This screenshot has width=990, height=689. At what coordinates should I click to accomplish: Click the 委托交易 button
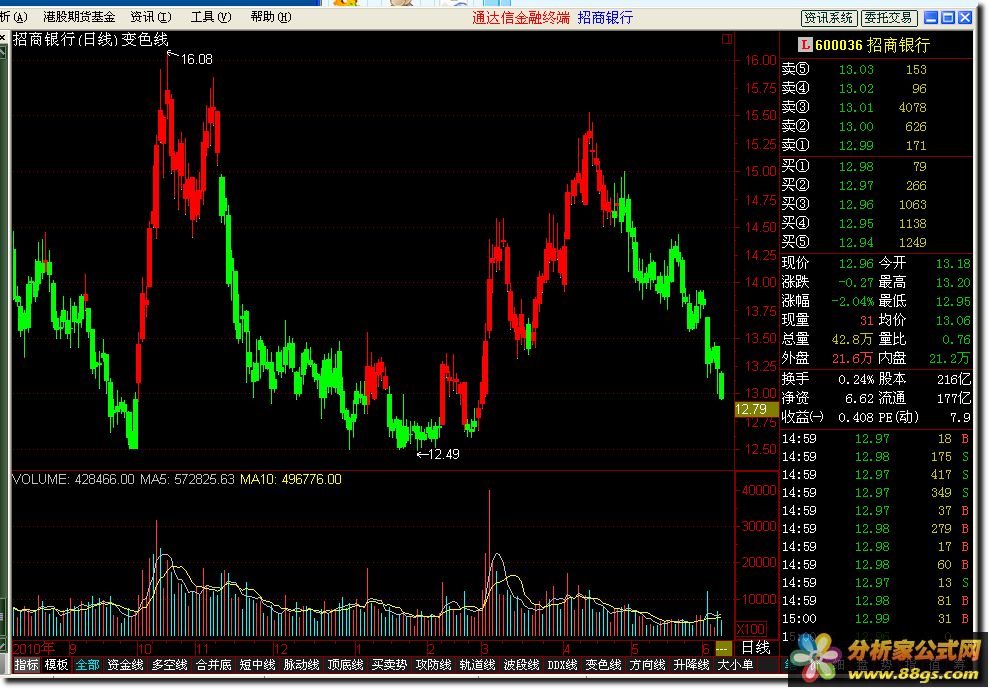(888, 18)
